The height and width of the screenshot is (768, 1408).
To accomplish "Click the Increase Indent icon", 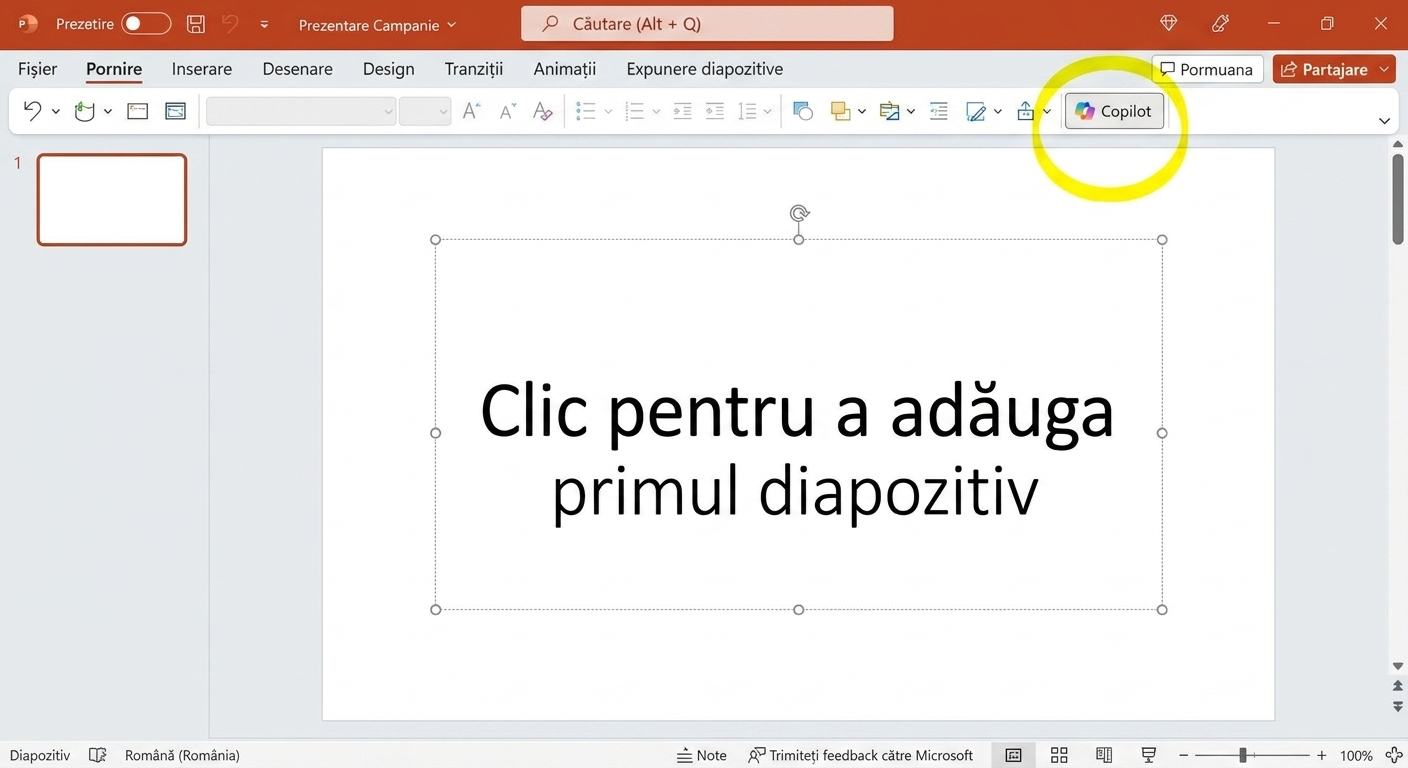I will click(715, 111).
